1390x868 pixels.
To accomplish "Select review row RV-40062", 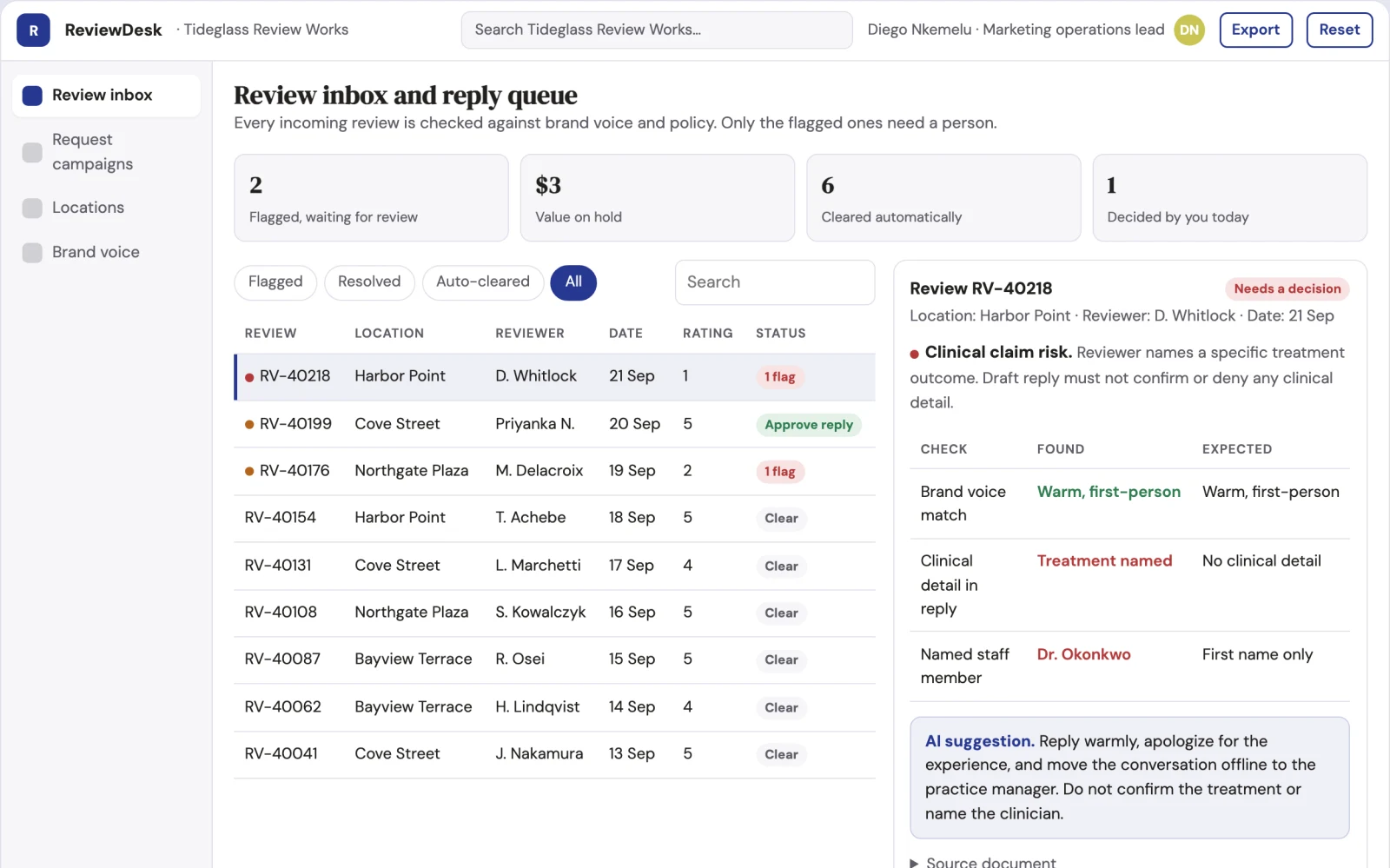I will [x=554, y=707].
